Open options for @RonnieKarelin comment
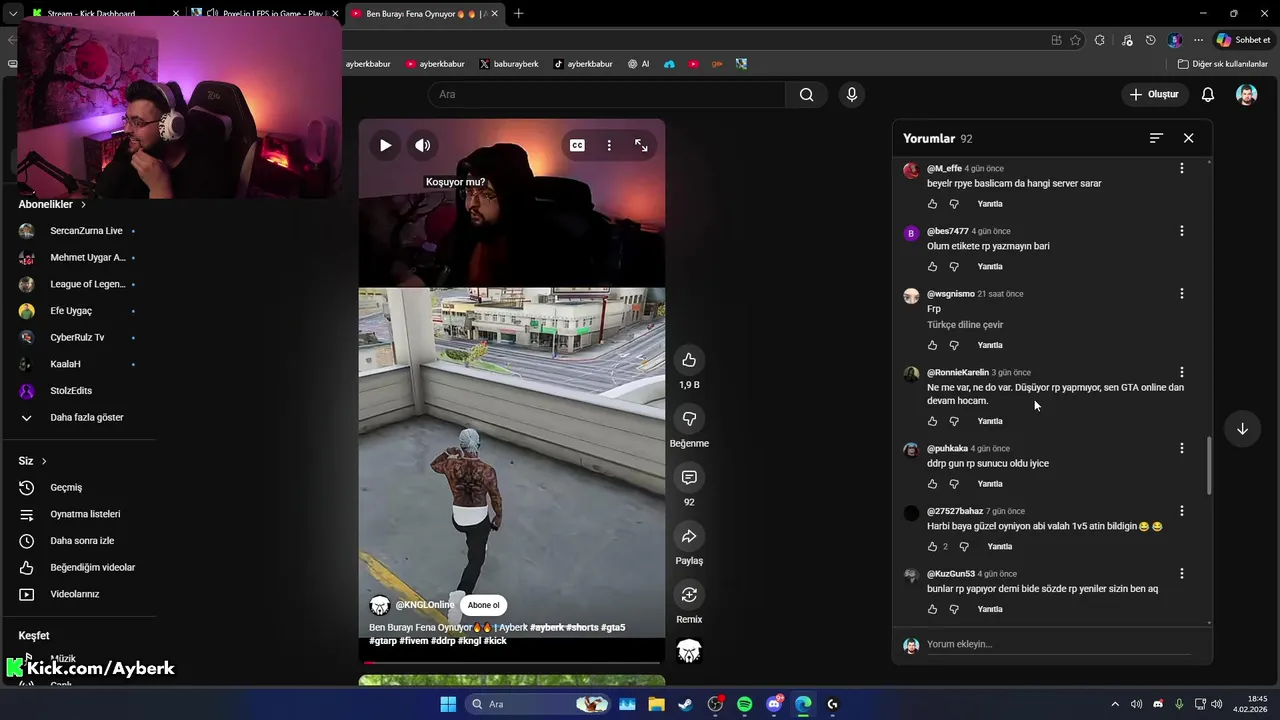This screenshot has width=1280, height=720. coord(1181,372)
